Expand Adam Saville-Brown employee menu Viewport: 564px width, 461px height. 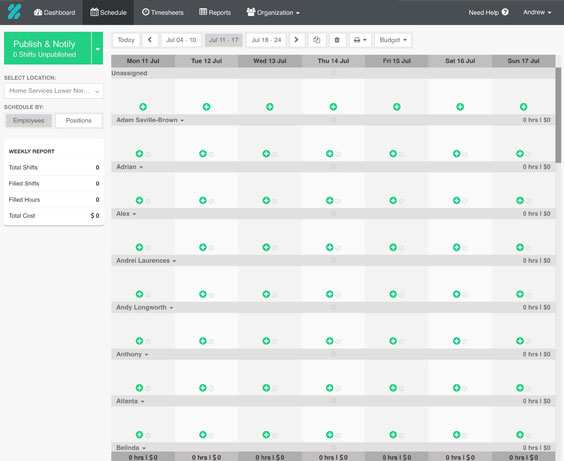click(150, 120)
